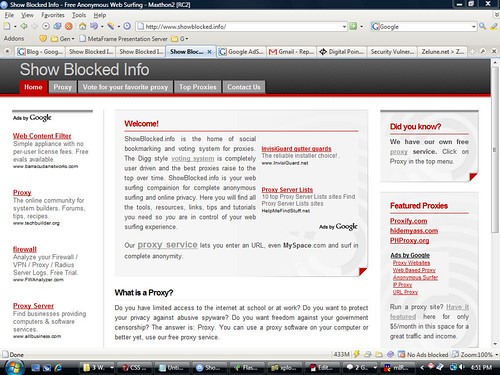Click the page vertical scrollbar
Screen dimensions: 500x375
[x=495, y=150]
